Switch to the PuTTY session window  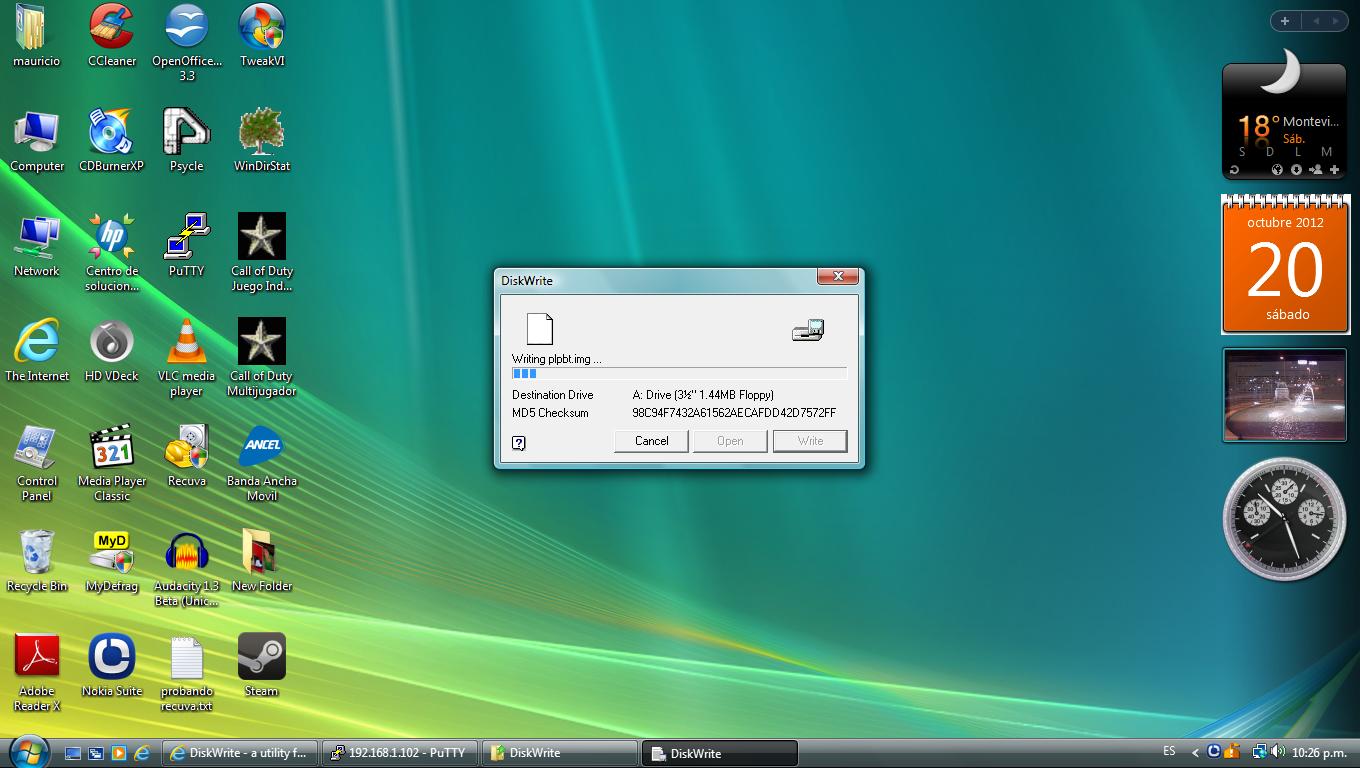(x=399, y=753)
